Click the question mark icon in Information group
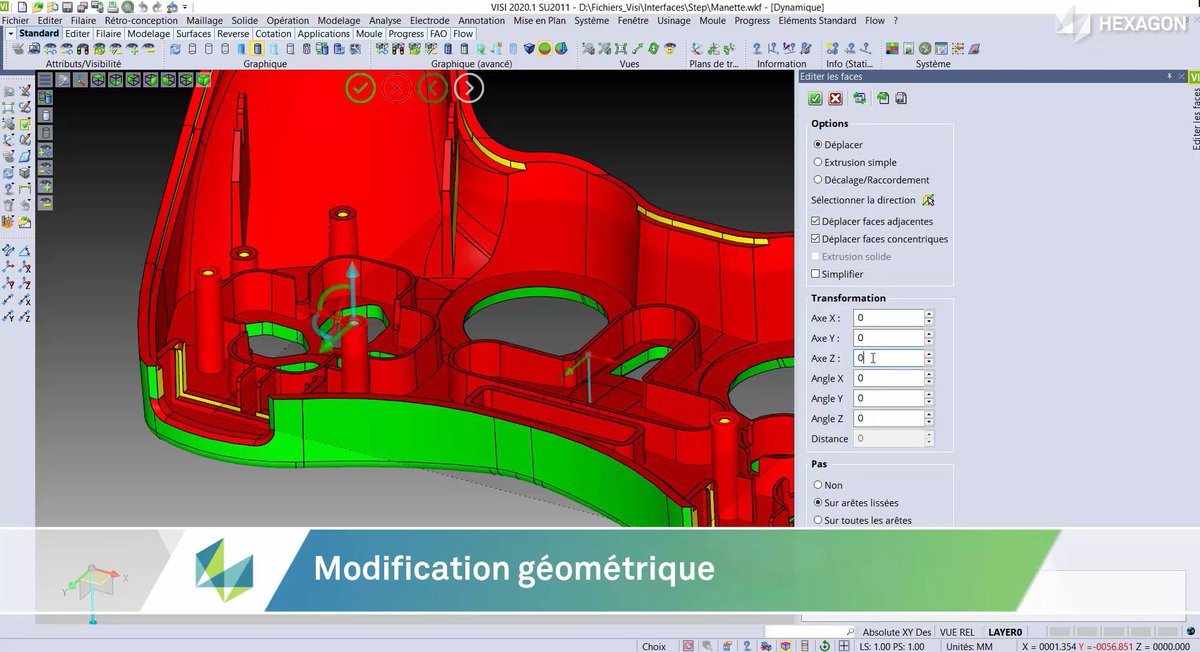This screenshot has width=1200, height=652. (756, 49)
